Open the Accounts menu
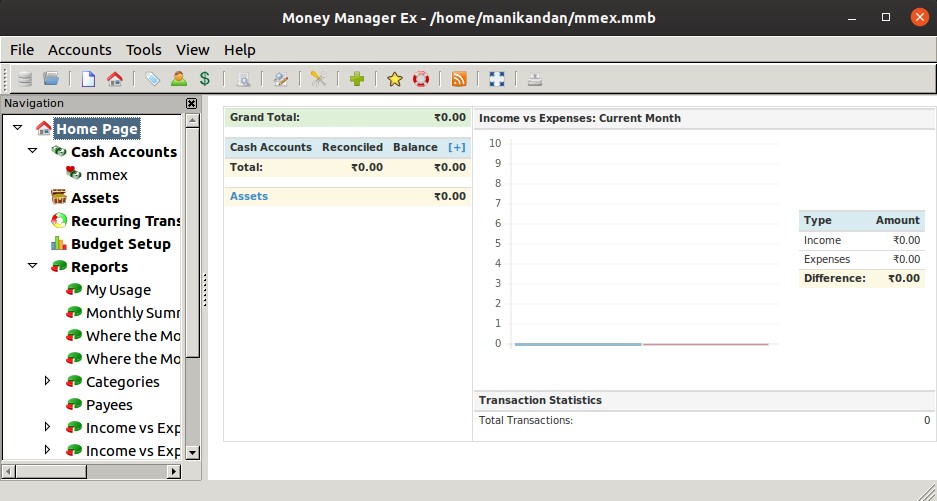This screenshot has height=501, width=937. coord(79,50)
